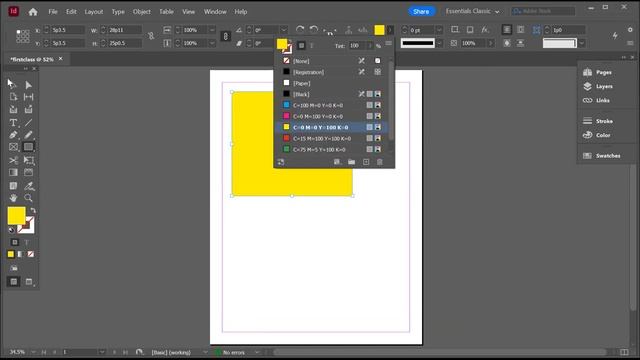Select the Zoom tool
This screenshot has width=640, height=360.
28,198
